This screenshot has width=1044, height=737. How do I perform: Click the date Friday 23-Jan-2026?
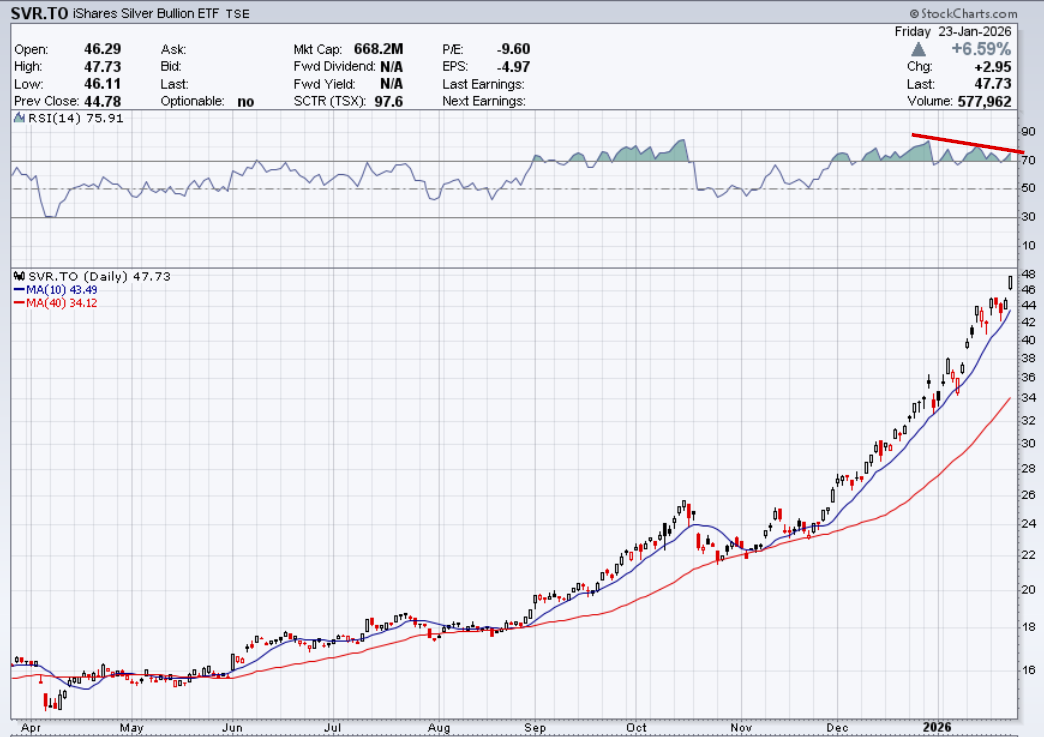953,31
